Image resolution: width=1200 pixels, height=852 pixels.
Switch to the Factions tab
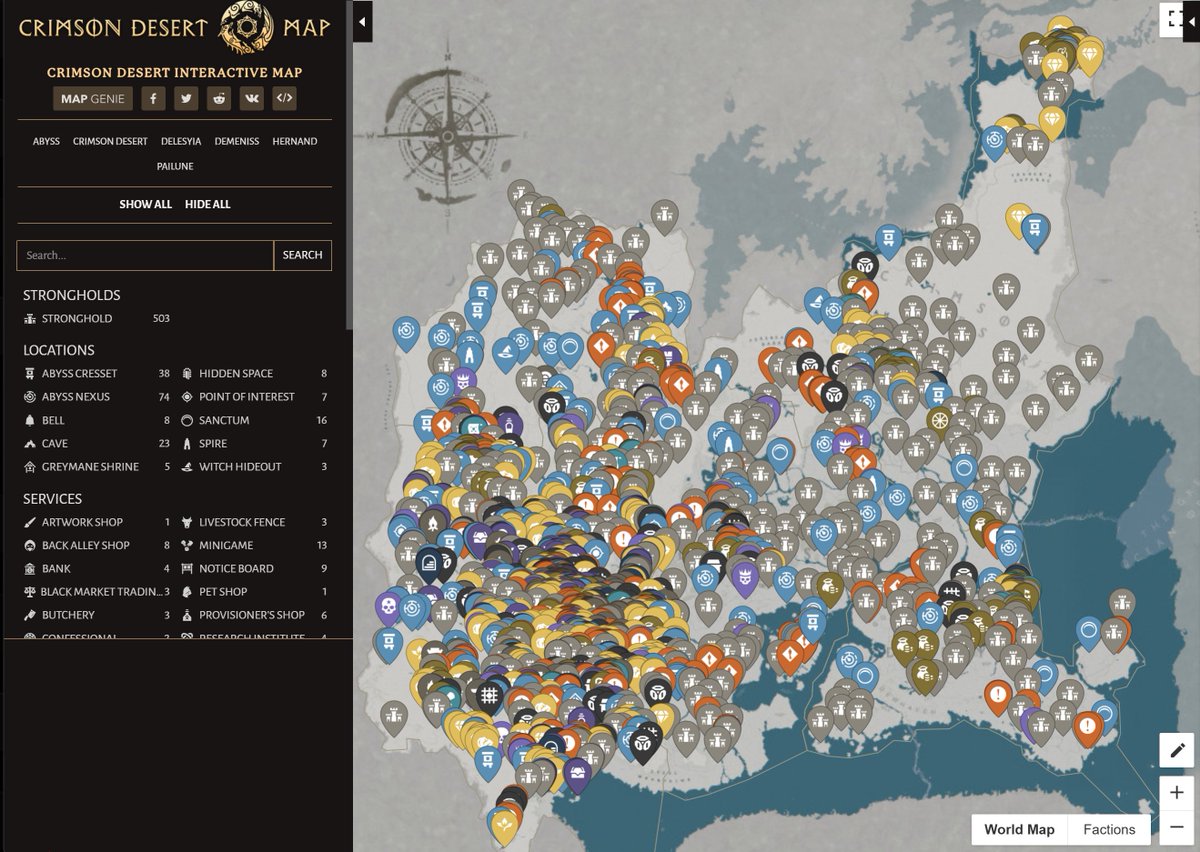click(x=1109, y=829)
